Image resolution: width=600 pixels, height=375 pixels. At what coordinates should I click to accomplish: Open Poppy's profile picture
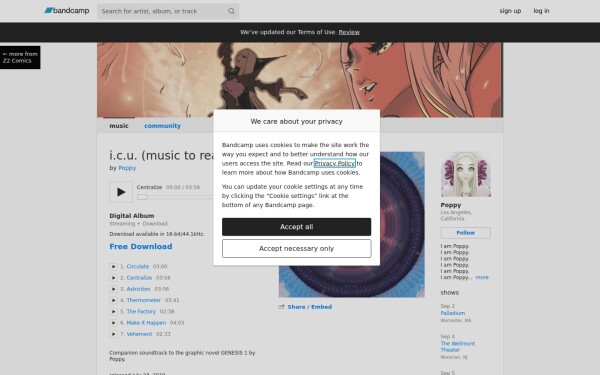pyautogui.click(x=466, y=174)
